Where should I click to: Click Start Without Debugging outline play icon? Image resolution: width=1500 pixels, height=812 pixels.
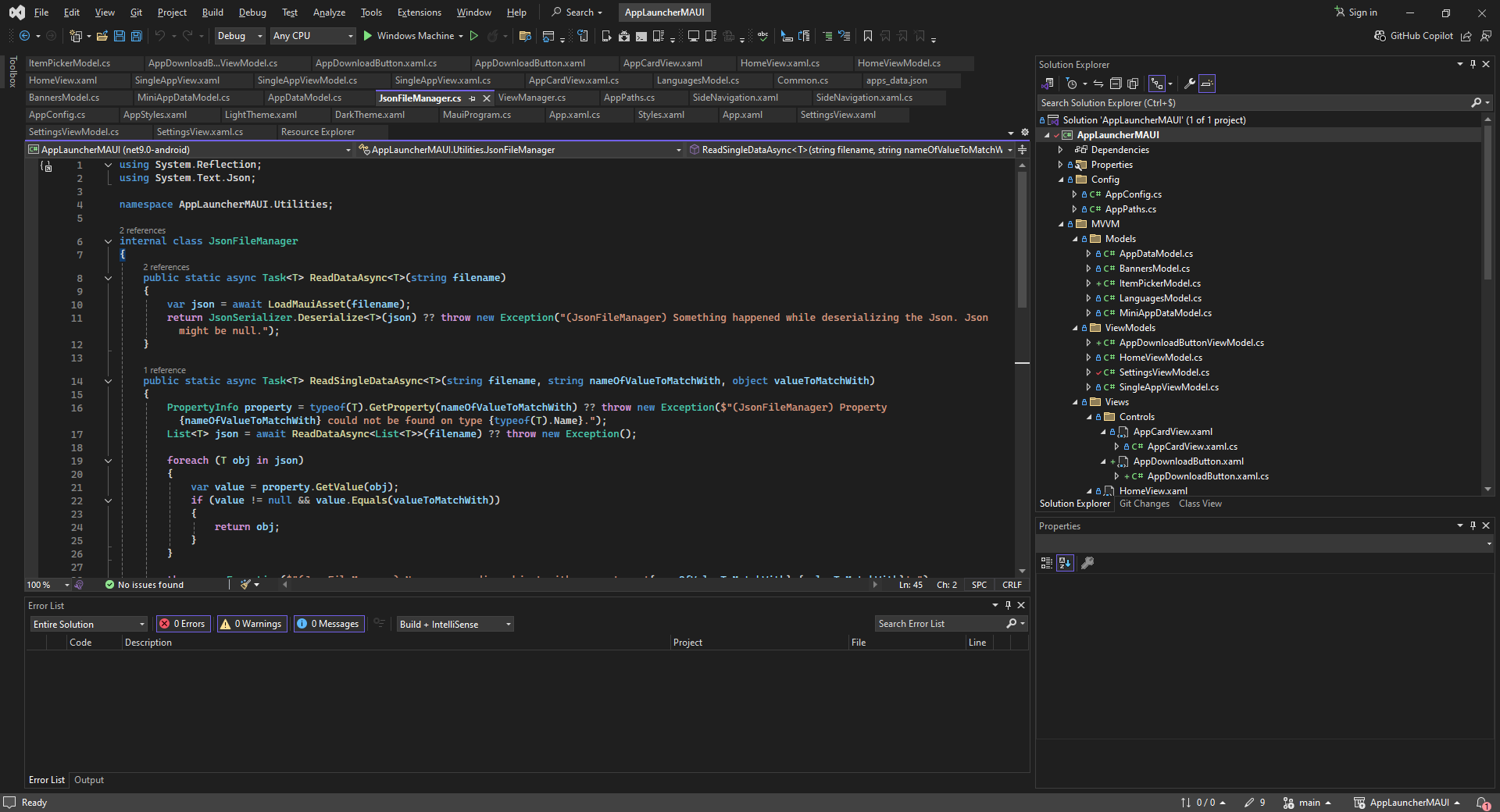[x=473, y=36]
